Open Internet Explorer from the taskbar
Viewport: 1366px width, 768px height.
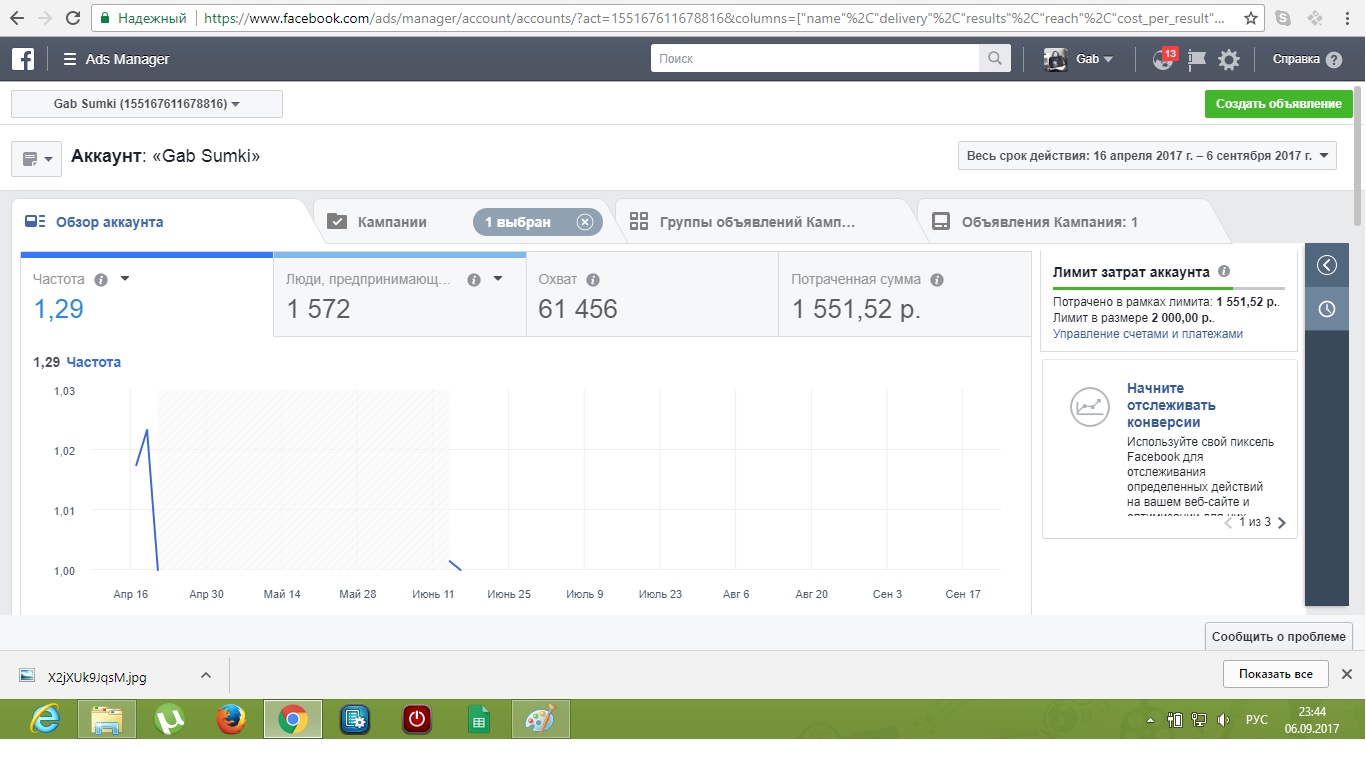pos(45,719)
